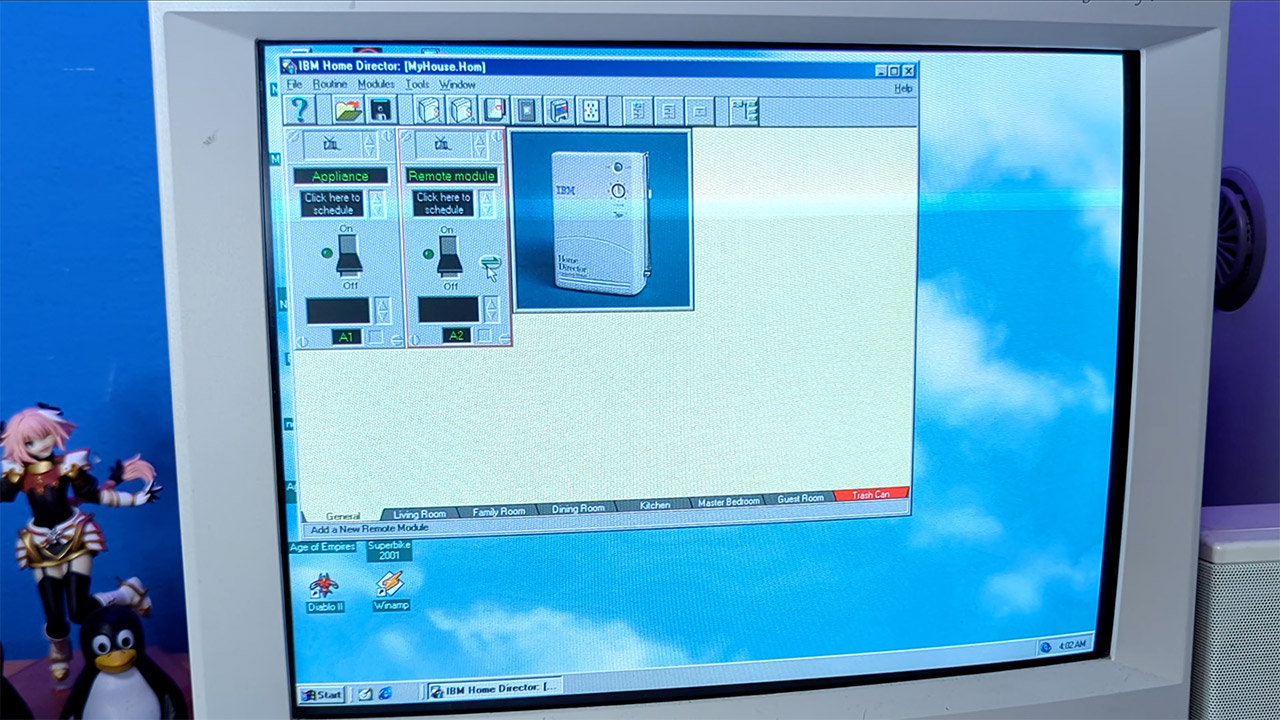Switch to the General tab

pyautogui.click(x=342, y=516)
